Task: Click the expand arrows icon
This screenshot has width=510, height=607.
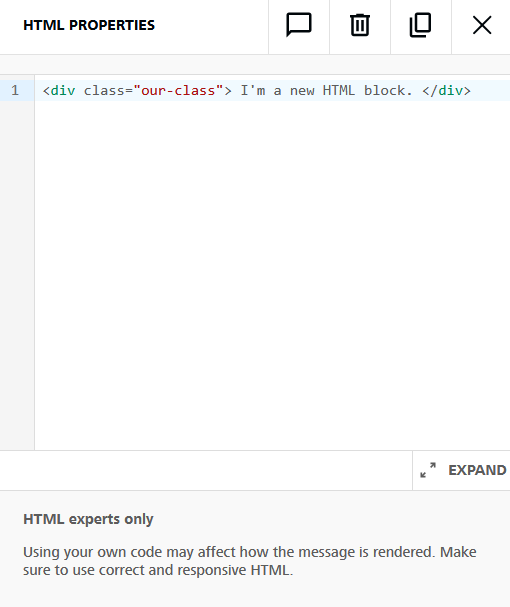Action: (x=428, y=470)
